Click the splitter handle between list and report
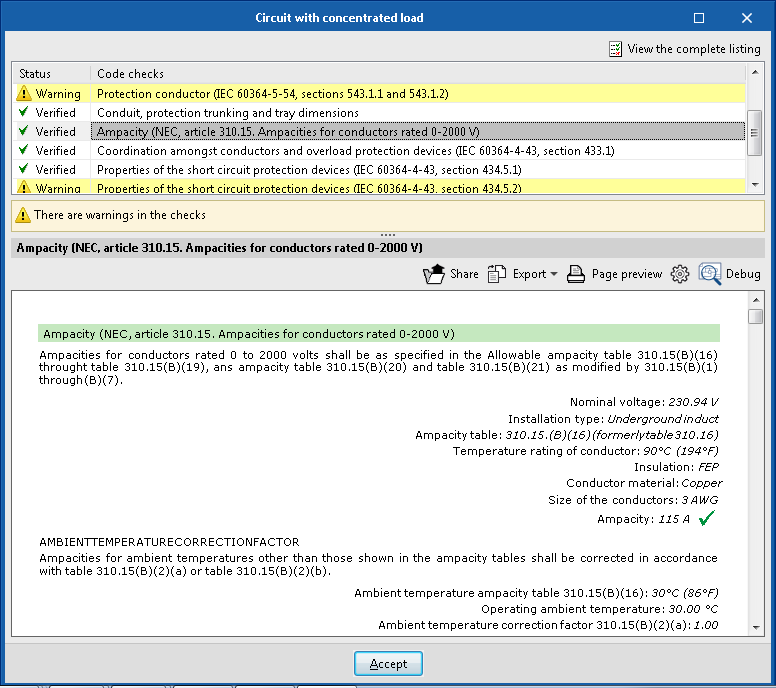Image resolution: width=776 pixels, height=688 pixels. click(388, 235)
